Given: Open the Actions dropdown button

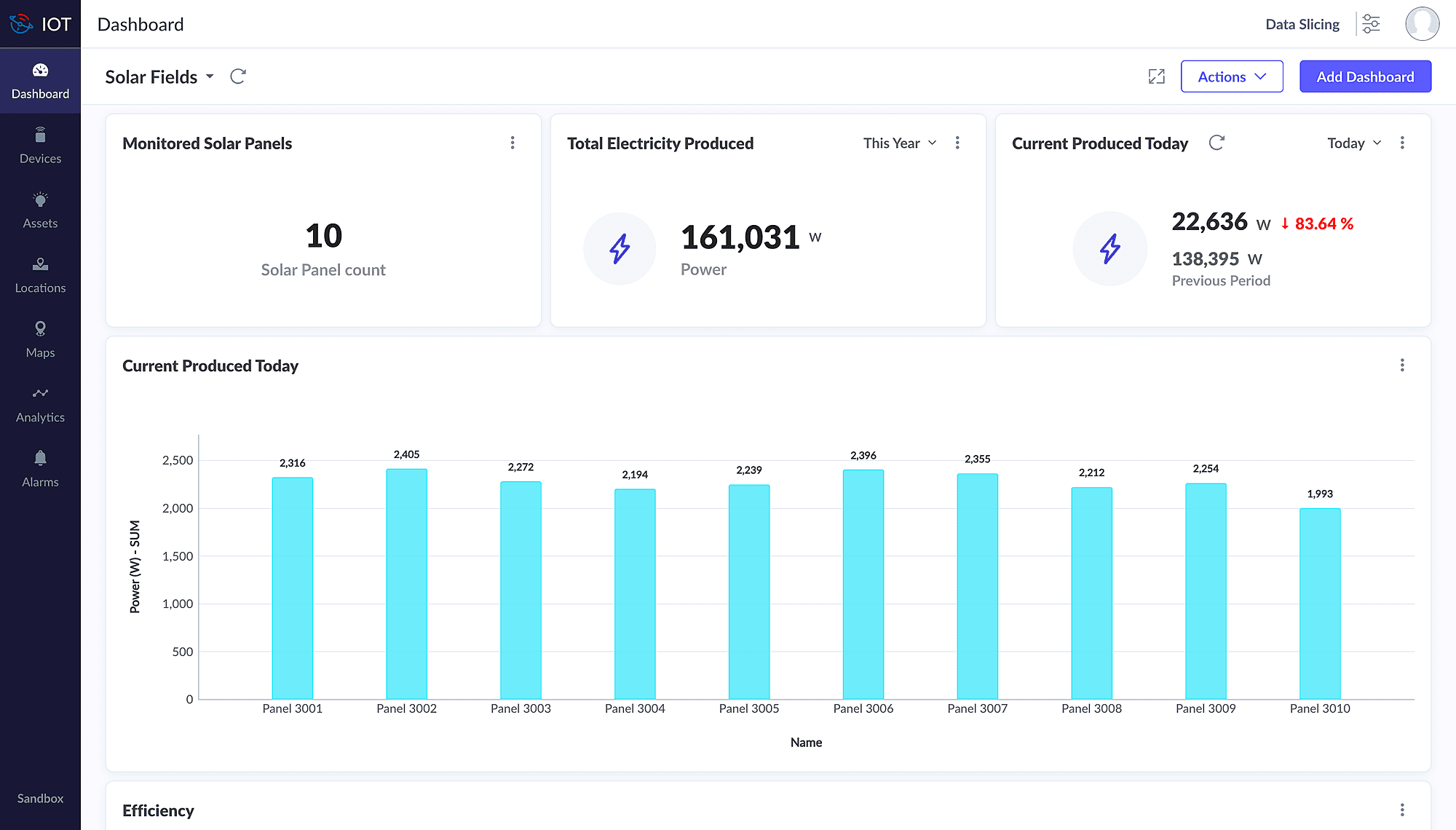Looking at the screenshot, I should [x=1232, y=76].
